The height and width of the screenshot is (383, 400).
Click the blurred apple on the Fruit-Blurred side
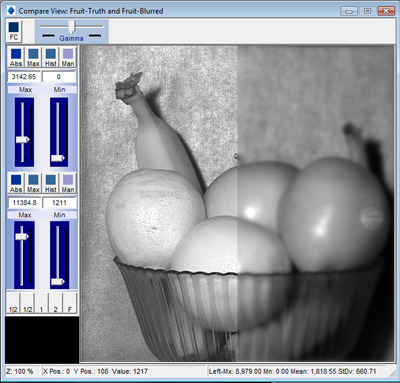[334, 213]
